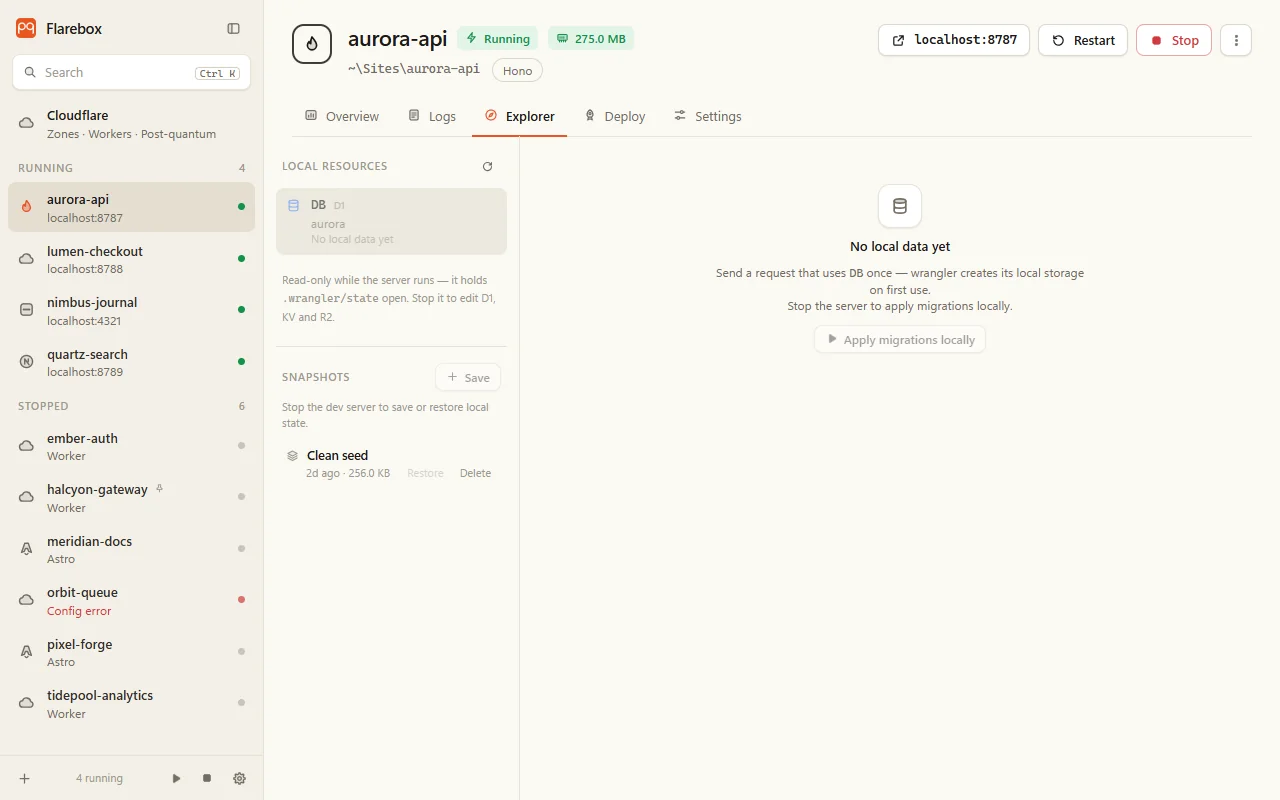The image size is (1280, 800).
Task: Open pixel-forge stopped project
Action: [x=131, y=652]
